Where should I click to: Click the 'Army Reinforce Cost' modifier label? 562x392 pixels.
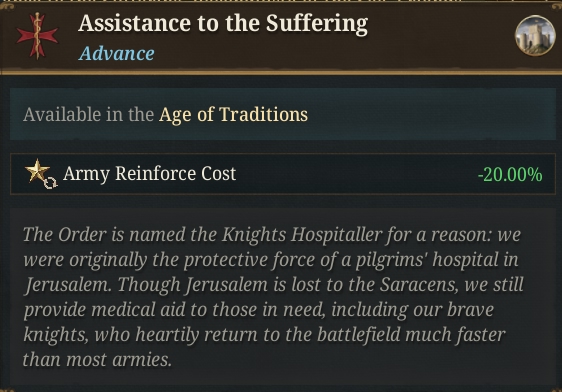point(149,174)
